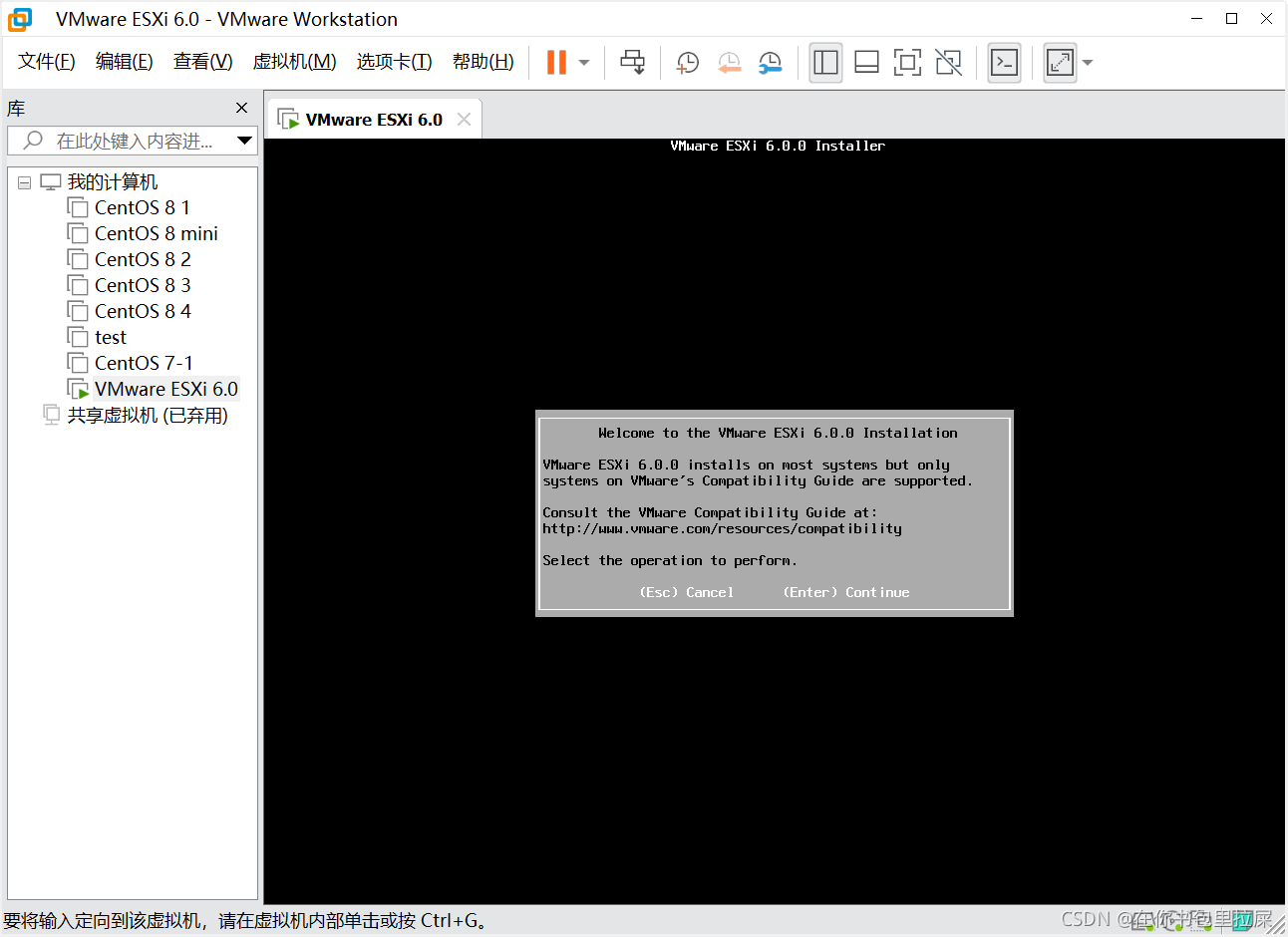The height and width of the screenshot is (937, 1288).
Task: Click the VMware Workstation title bar icon
Action: pos(20,19)
